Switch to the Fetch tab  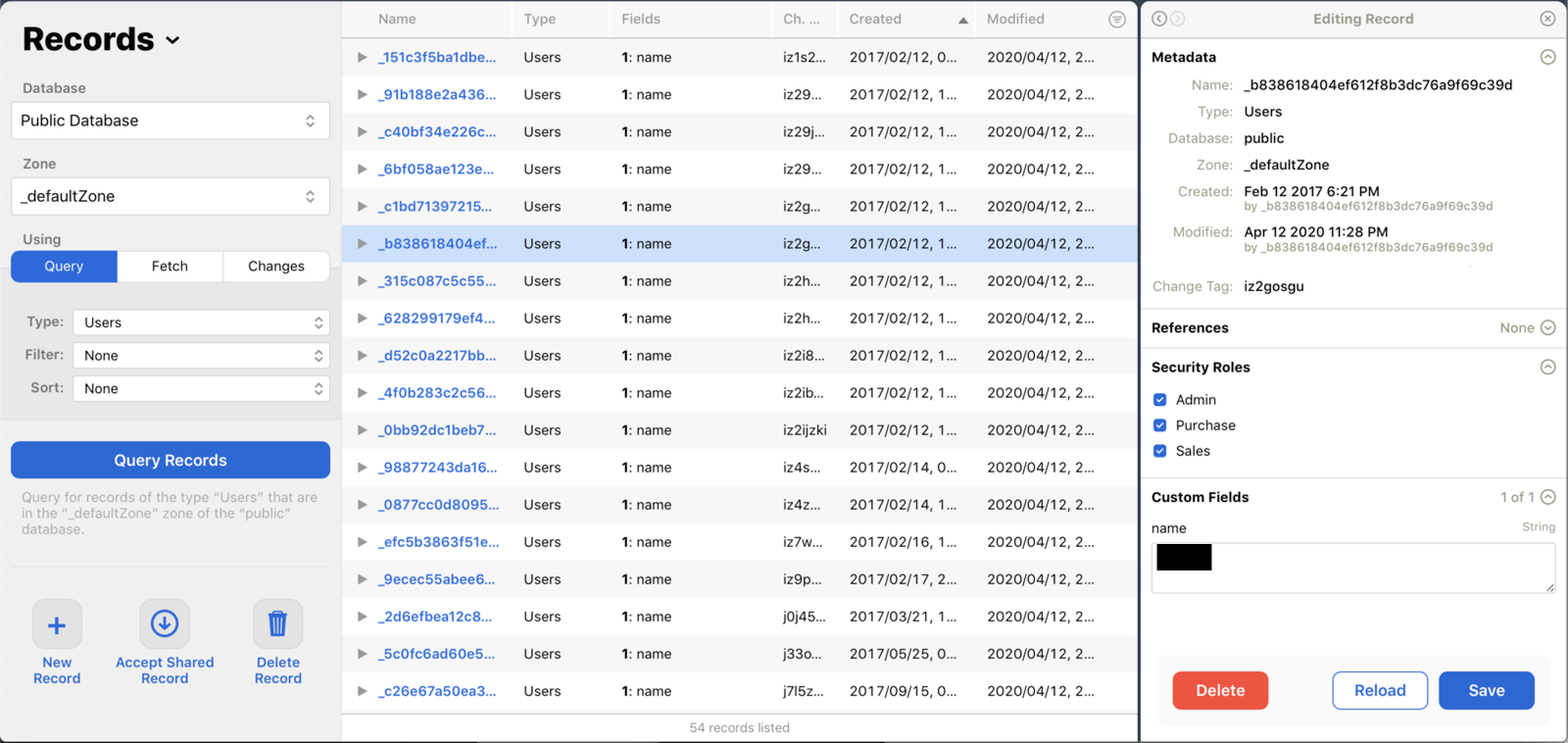pyautogui.click(x=170, y=267)
